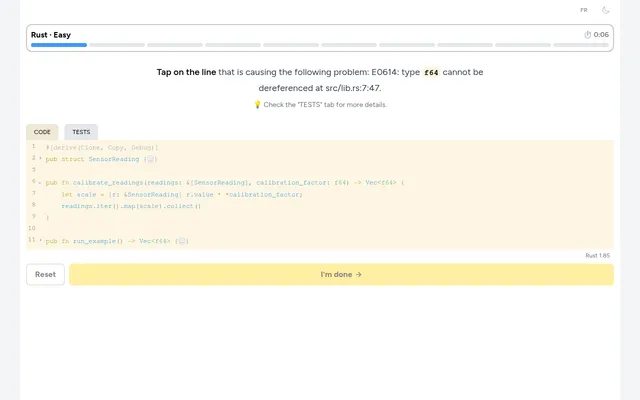Switch language with the FR button
Screen dimensions: 640x400
pyautogui.click(x=584, y=10)
